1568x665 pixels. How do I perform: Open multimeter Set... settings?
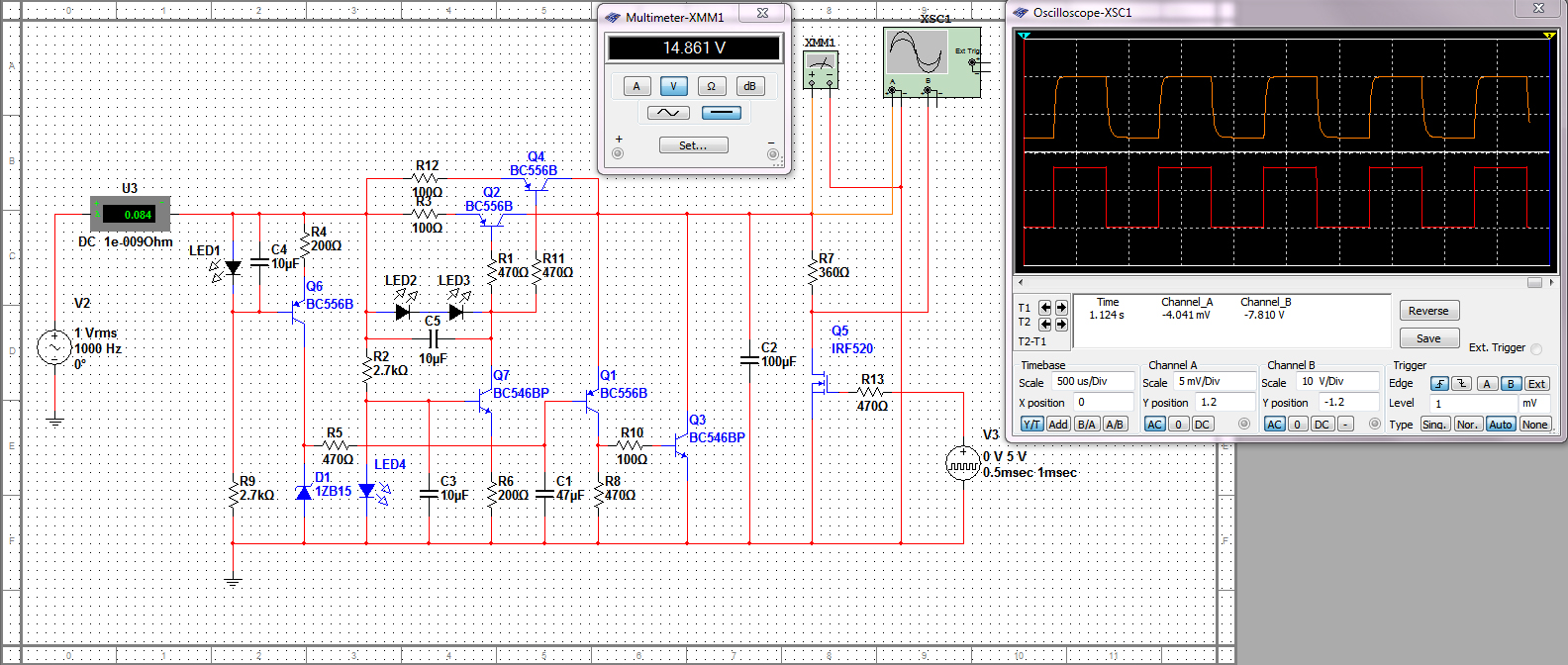pos(693,145)
